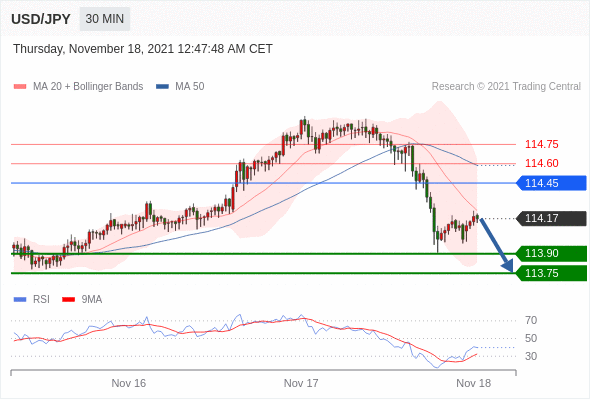This screenshot has width=590, height=400.
Task: Click the blue MA 50 legend swatch
Action: [162, 87]
